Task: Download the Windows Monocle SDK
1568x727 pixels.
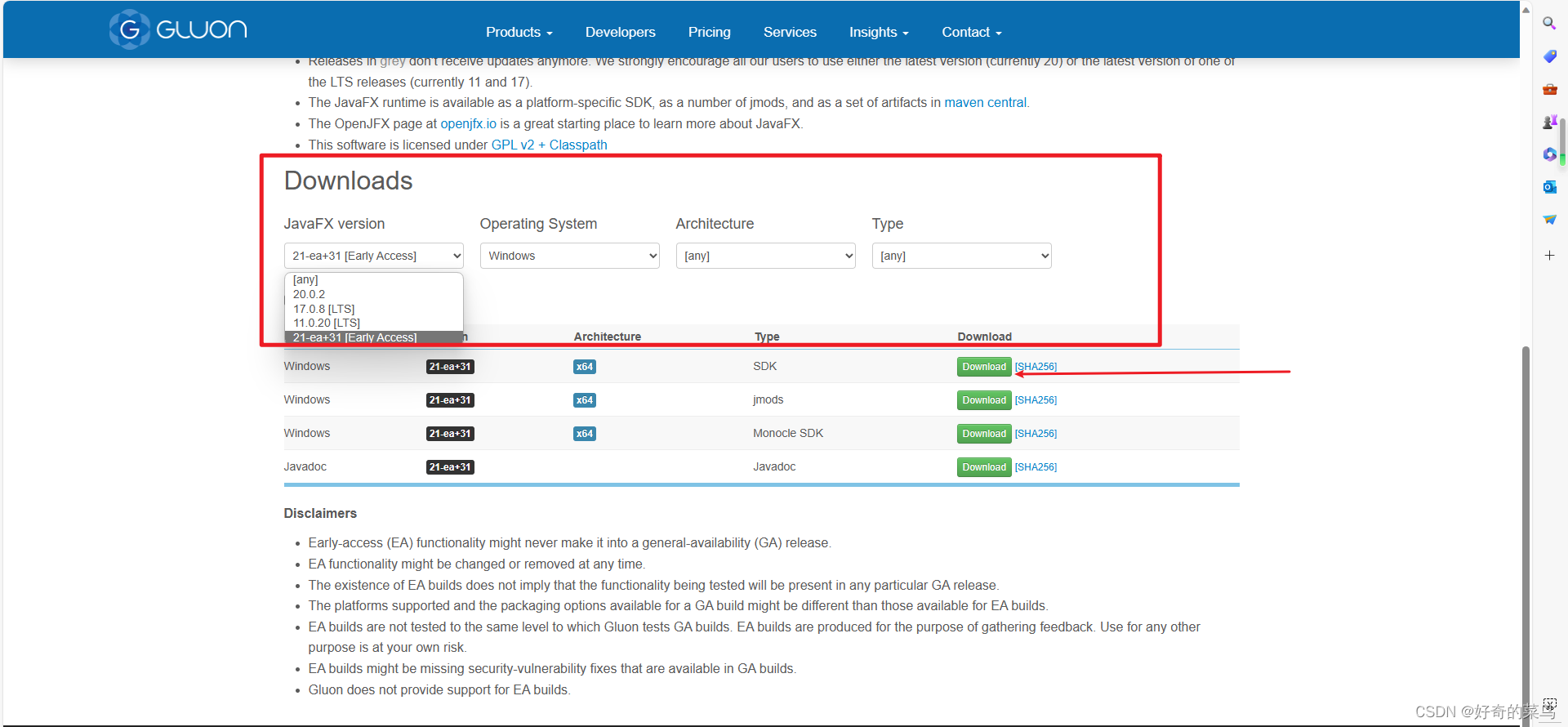Action: (x=984, y=434)
